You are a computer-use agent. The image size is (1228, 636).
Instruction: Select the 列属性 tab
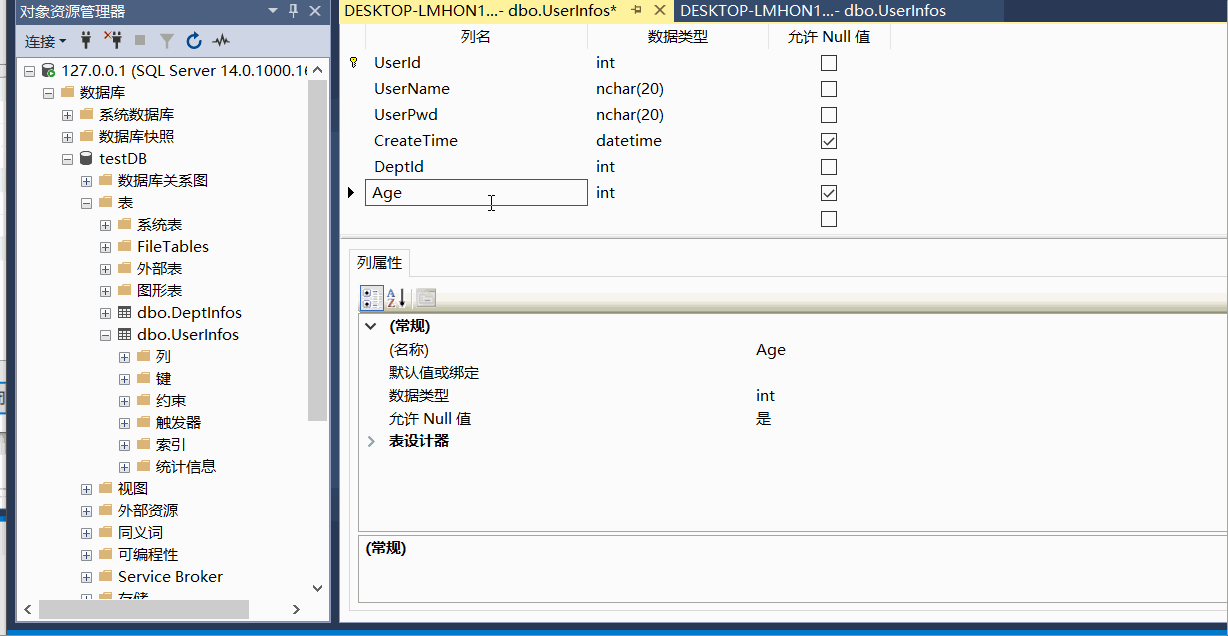(379, 263)
